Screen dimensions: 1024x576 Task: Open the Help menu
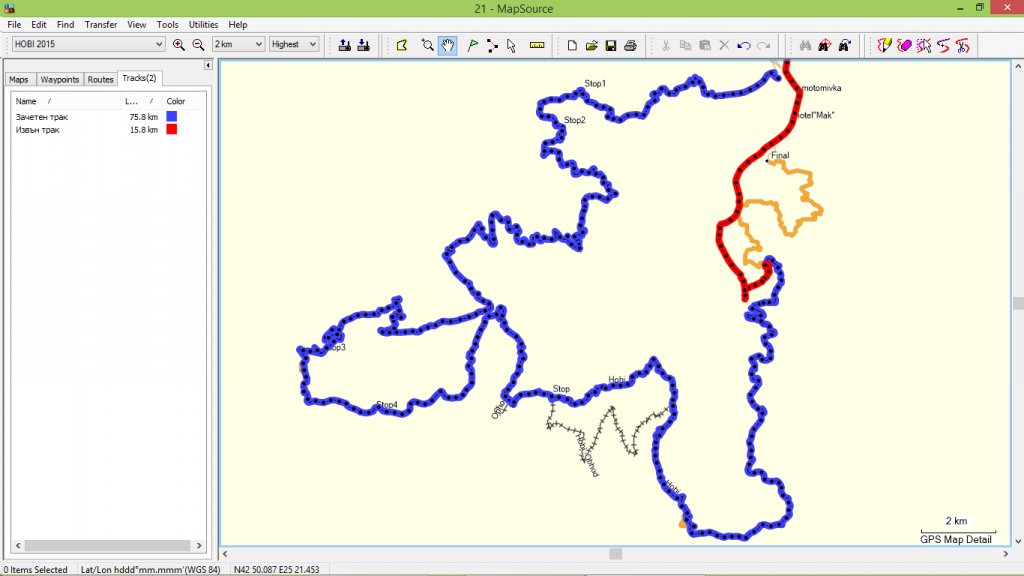pyautogui.click(x=238, y=24)
